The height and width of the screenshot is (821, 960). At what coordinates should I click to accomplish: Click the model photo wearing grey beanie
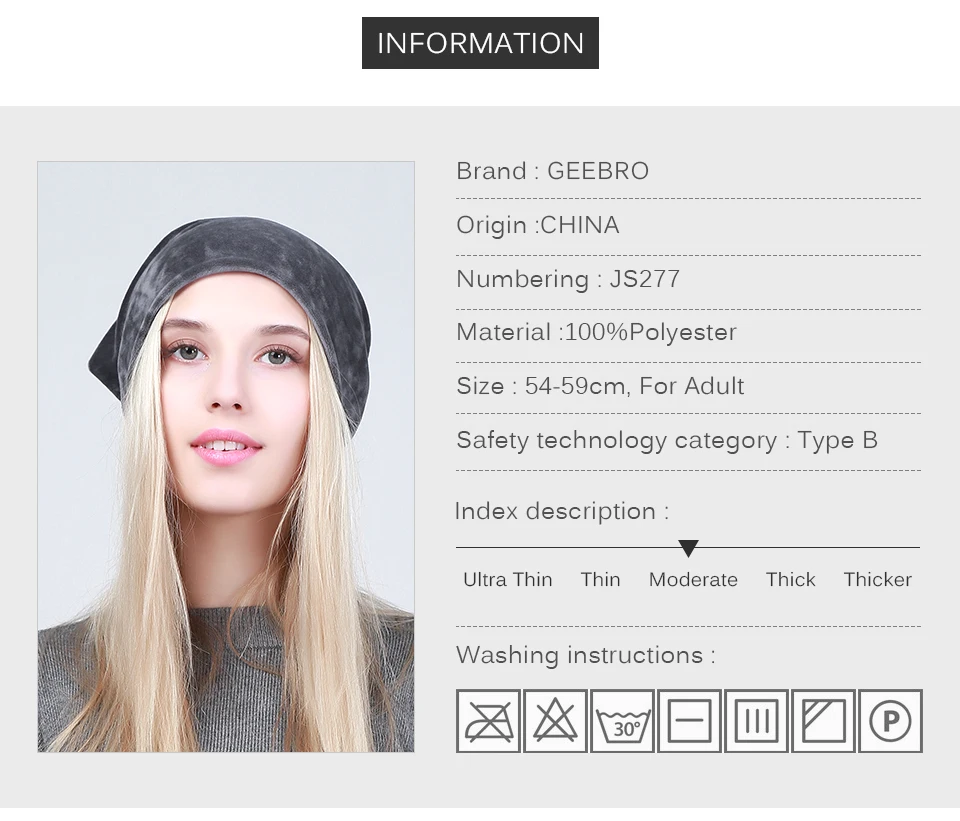click(226, 457)
